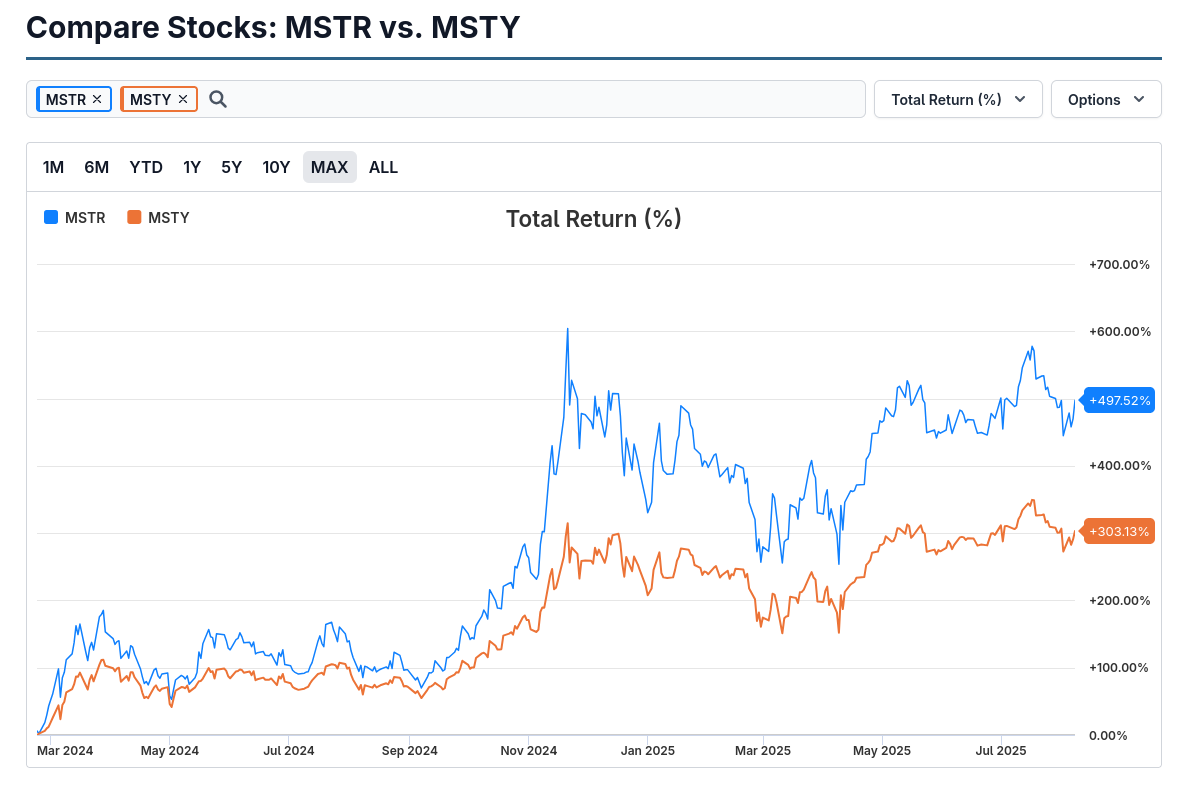Image resolution: width=1181 pixels, height=792 pixels.
Task: Click the +600.00% axis label
Action: click(1119, 332)
